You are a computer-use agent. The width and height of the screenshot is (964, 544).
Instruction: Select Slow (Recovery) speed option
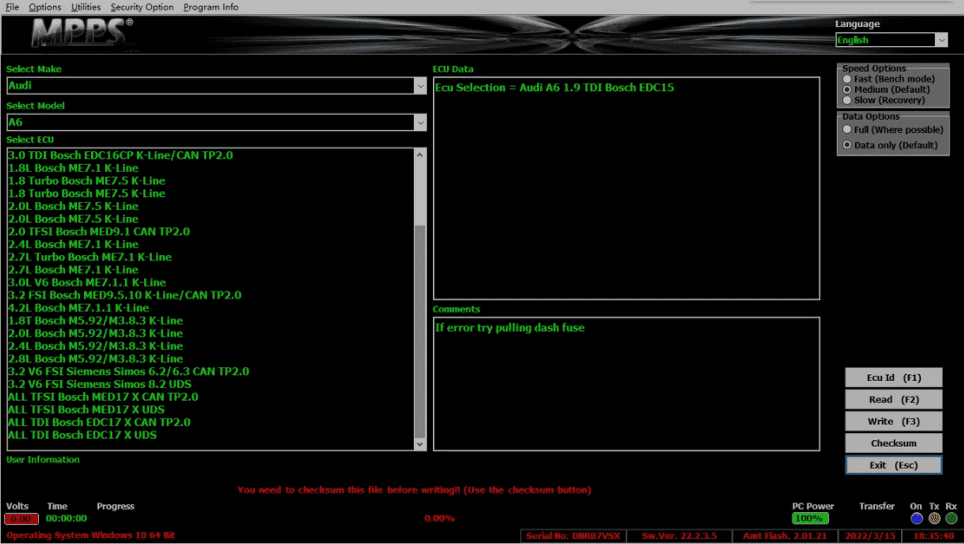pos(848,100)
